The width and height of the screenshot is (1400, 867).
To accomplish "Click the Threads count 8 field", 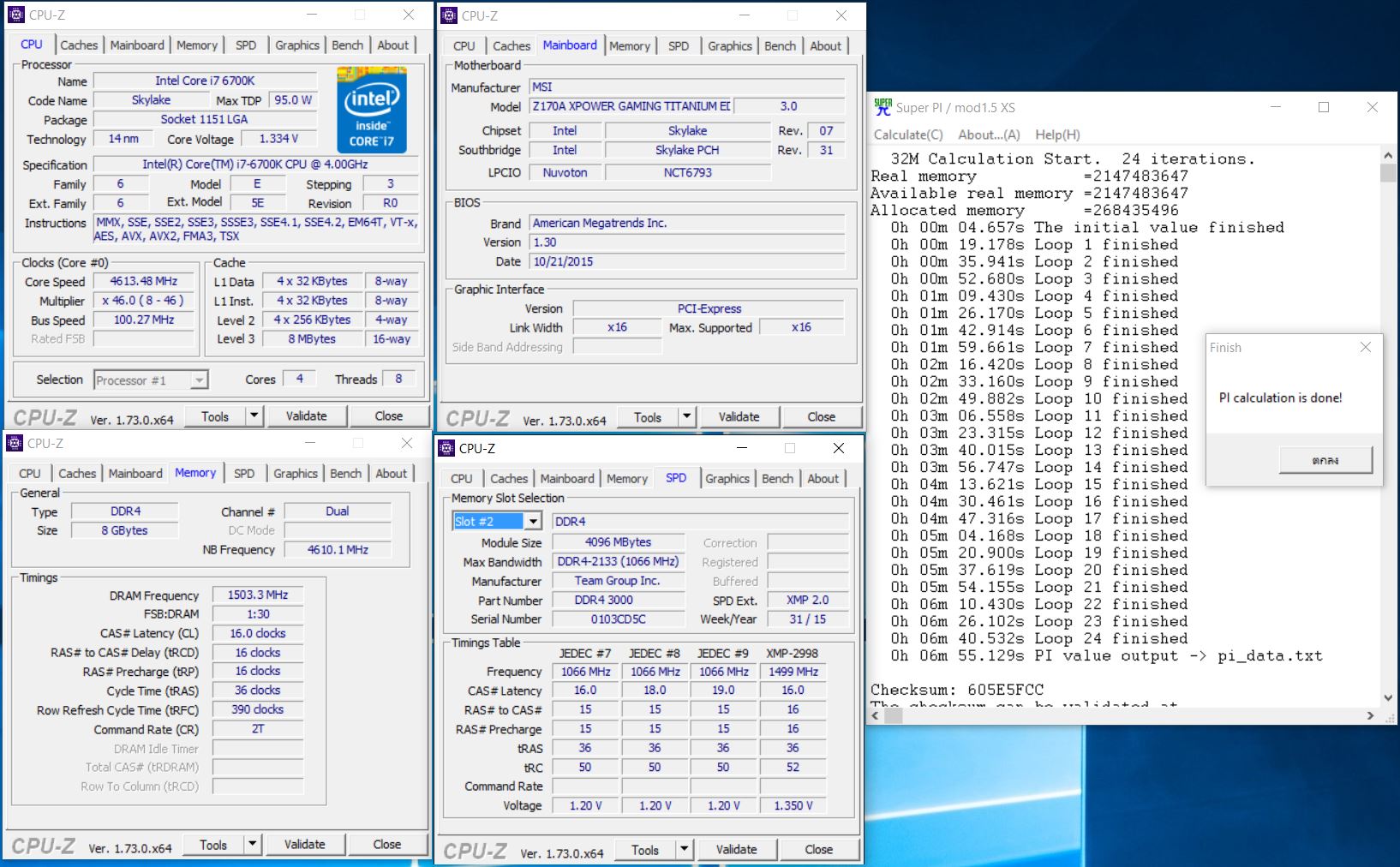I will pos(398,378).
